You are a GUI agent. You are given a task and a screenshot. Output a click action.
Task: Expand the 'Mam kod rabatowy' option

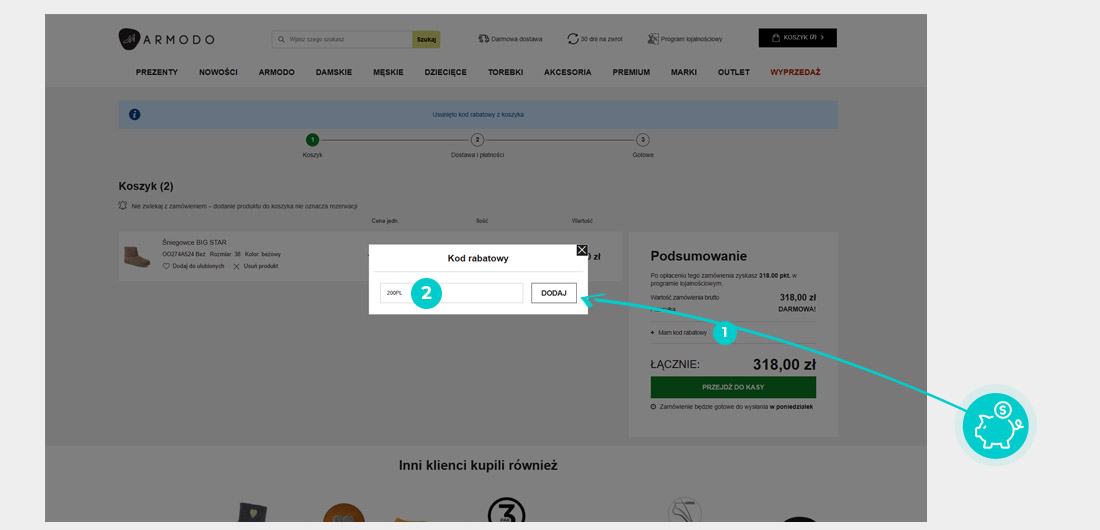coord(680,332)
